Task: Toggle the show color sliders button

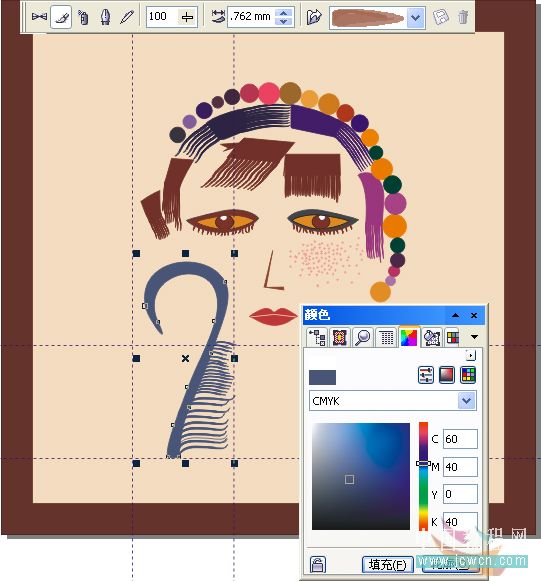Action: [x=425, y=375]
